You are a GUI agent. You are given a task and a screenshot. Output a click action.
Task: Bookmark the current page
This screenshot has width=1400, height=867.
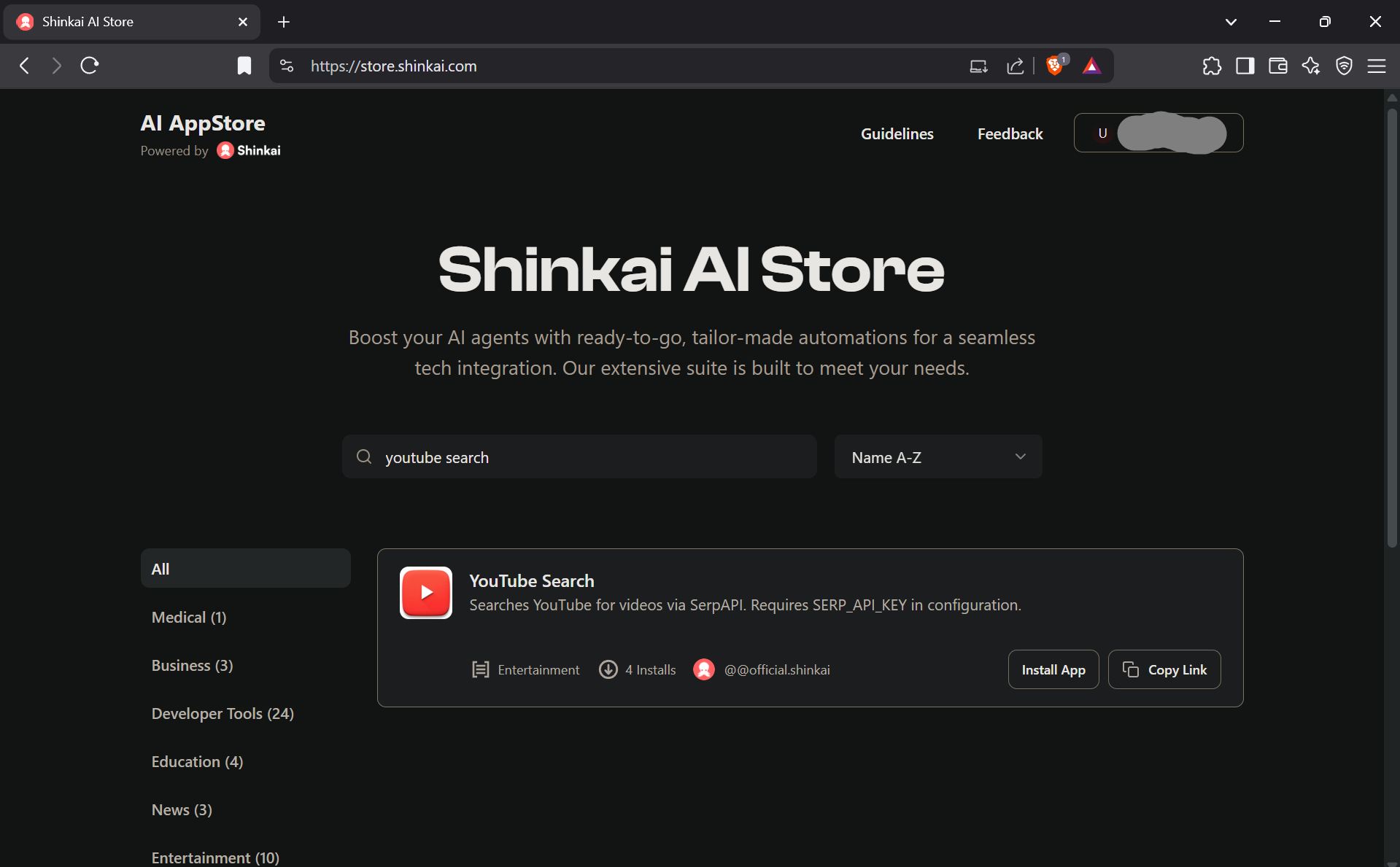point(244,66)
